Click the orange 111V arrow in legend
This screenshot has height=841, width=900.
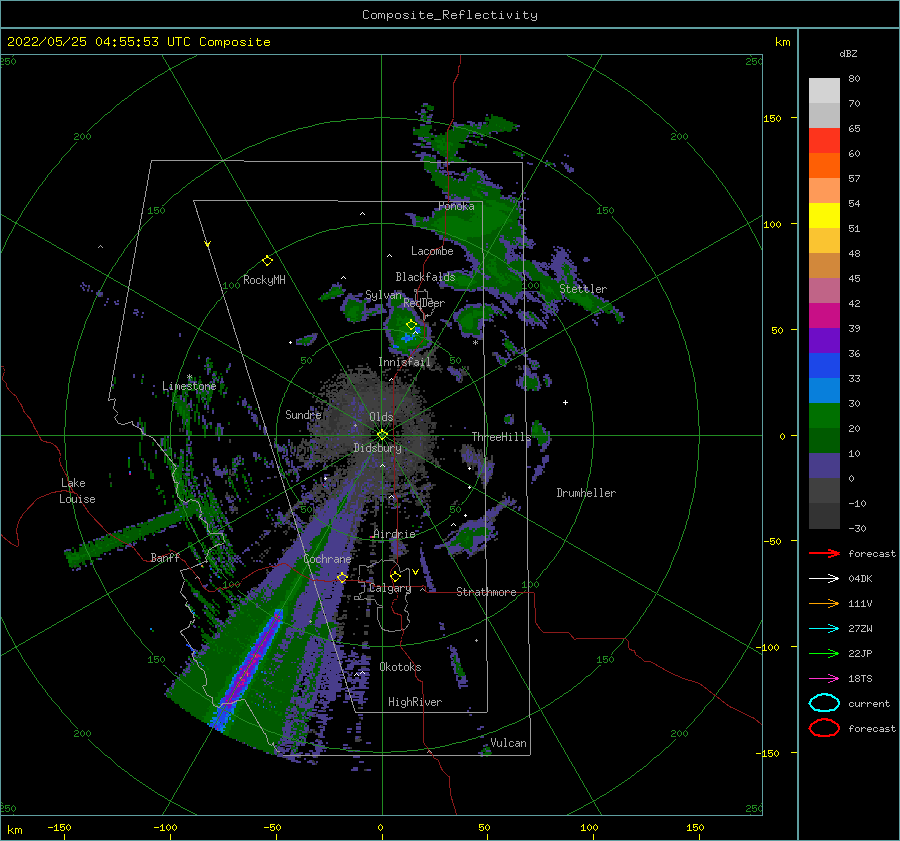point(824,603)
